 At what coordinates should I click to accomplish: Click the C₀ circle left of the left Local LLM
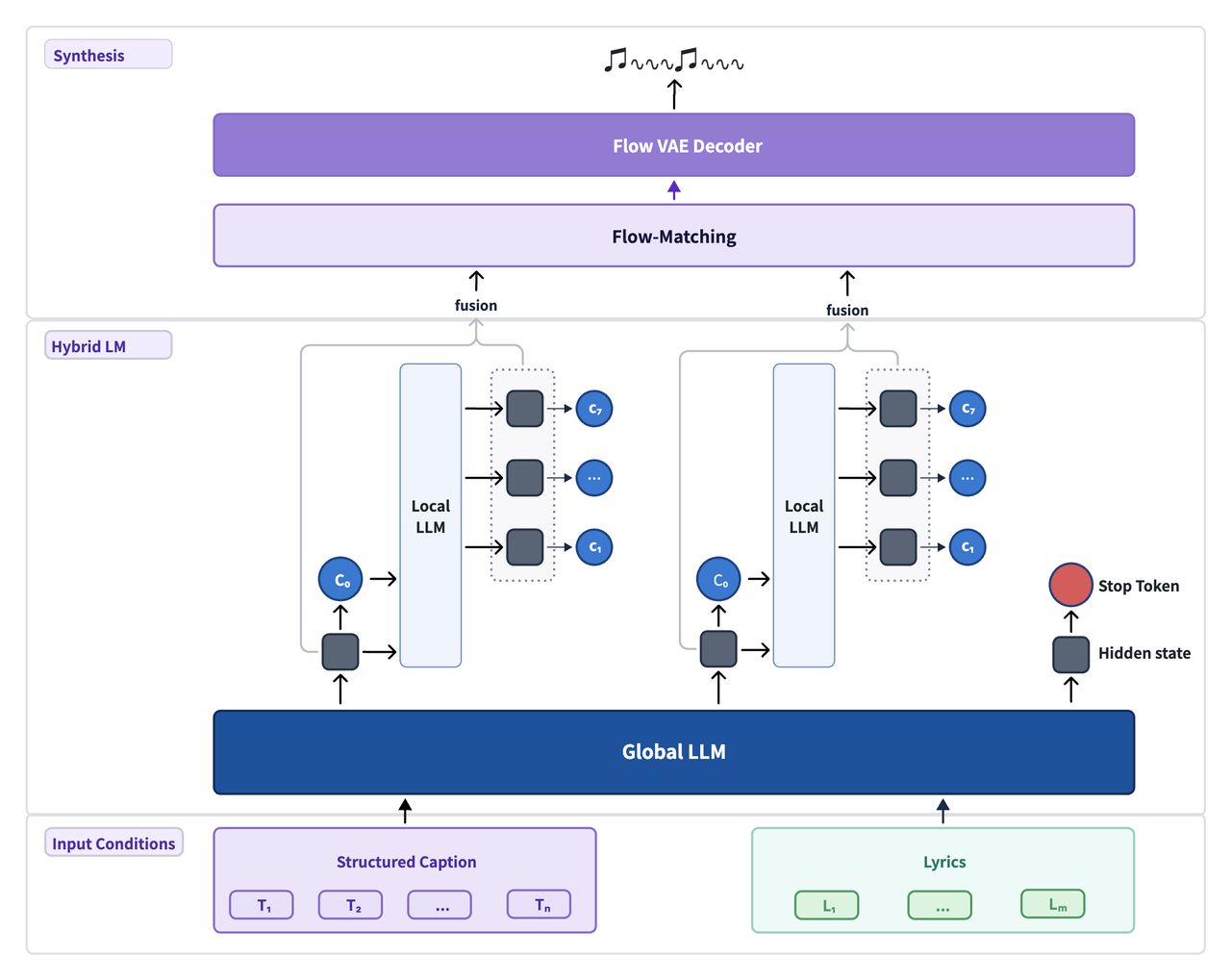(x=340, y=580)
